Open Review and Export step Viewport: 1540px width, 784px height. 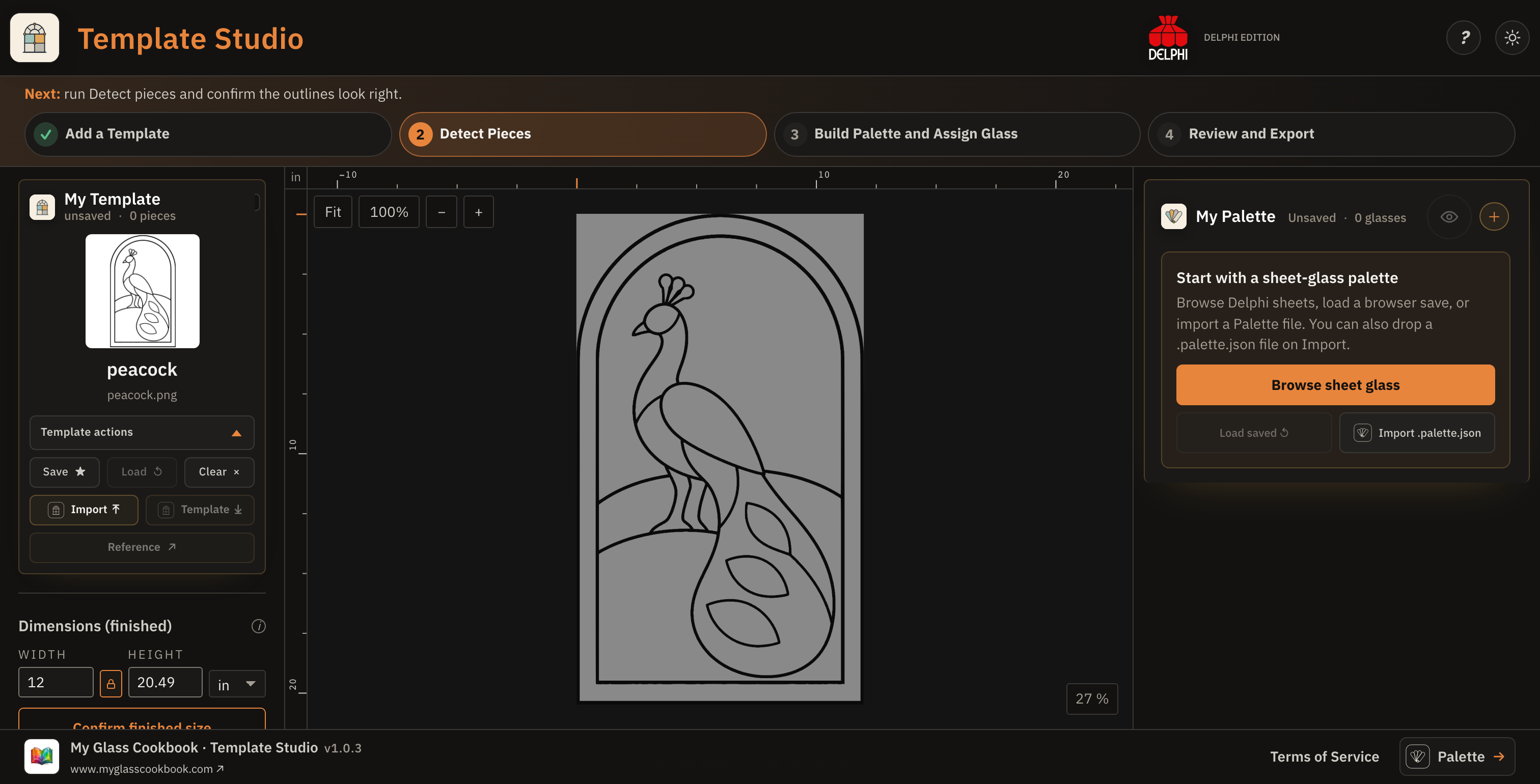(x=1331, y=134)
